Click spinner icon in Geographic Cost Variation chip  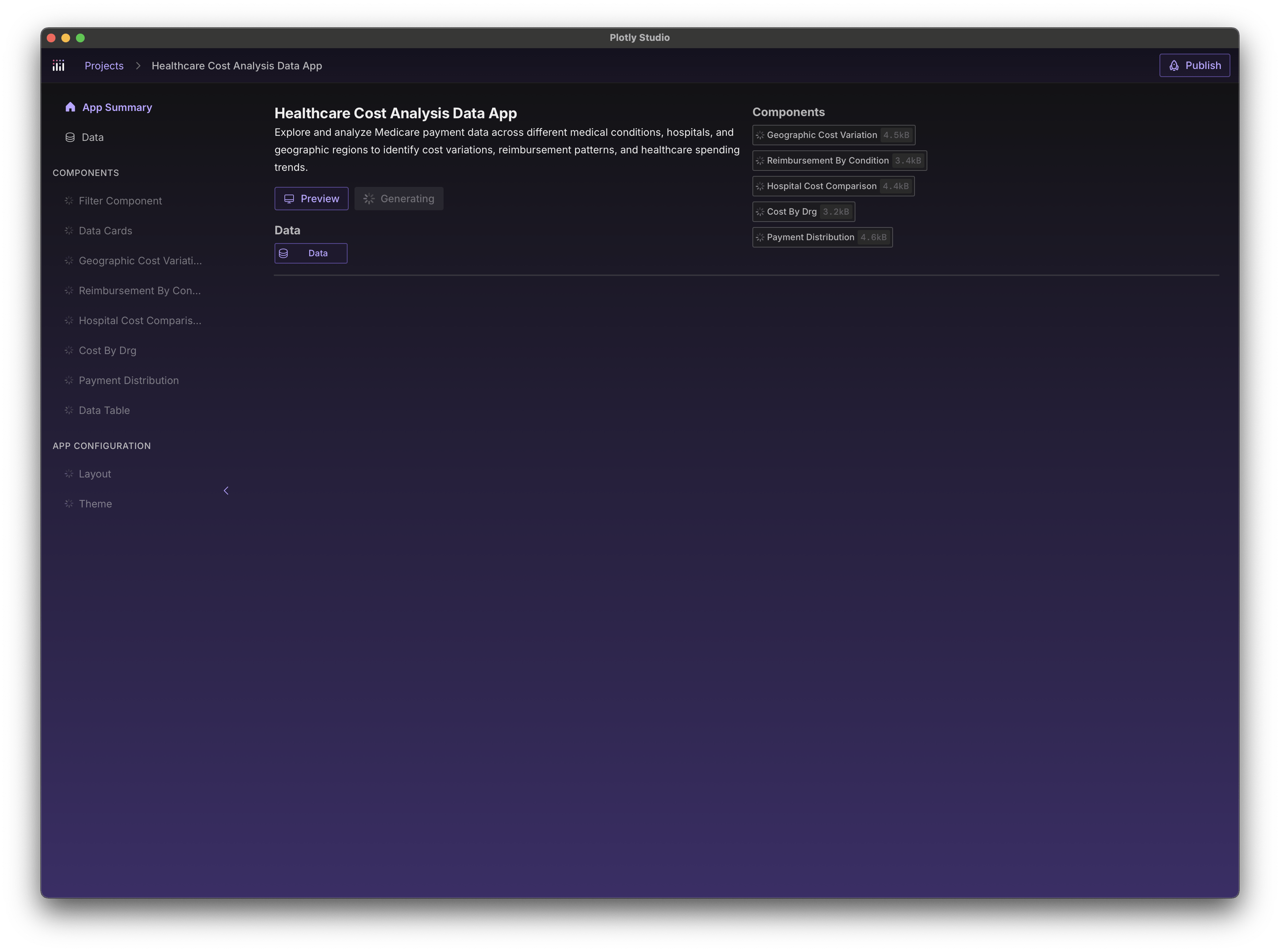click(760, 135)
